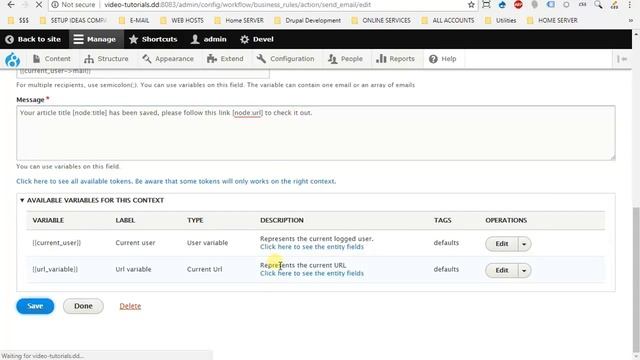The height and width of the screenshot is (360, 640).
Task: Toggle toolbar orientation icon at right
Action: [622, 59]
